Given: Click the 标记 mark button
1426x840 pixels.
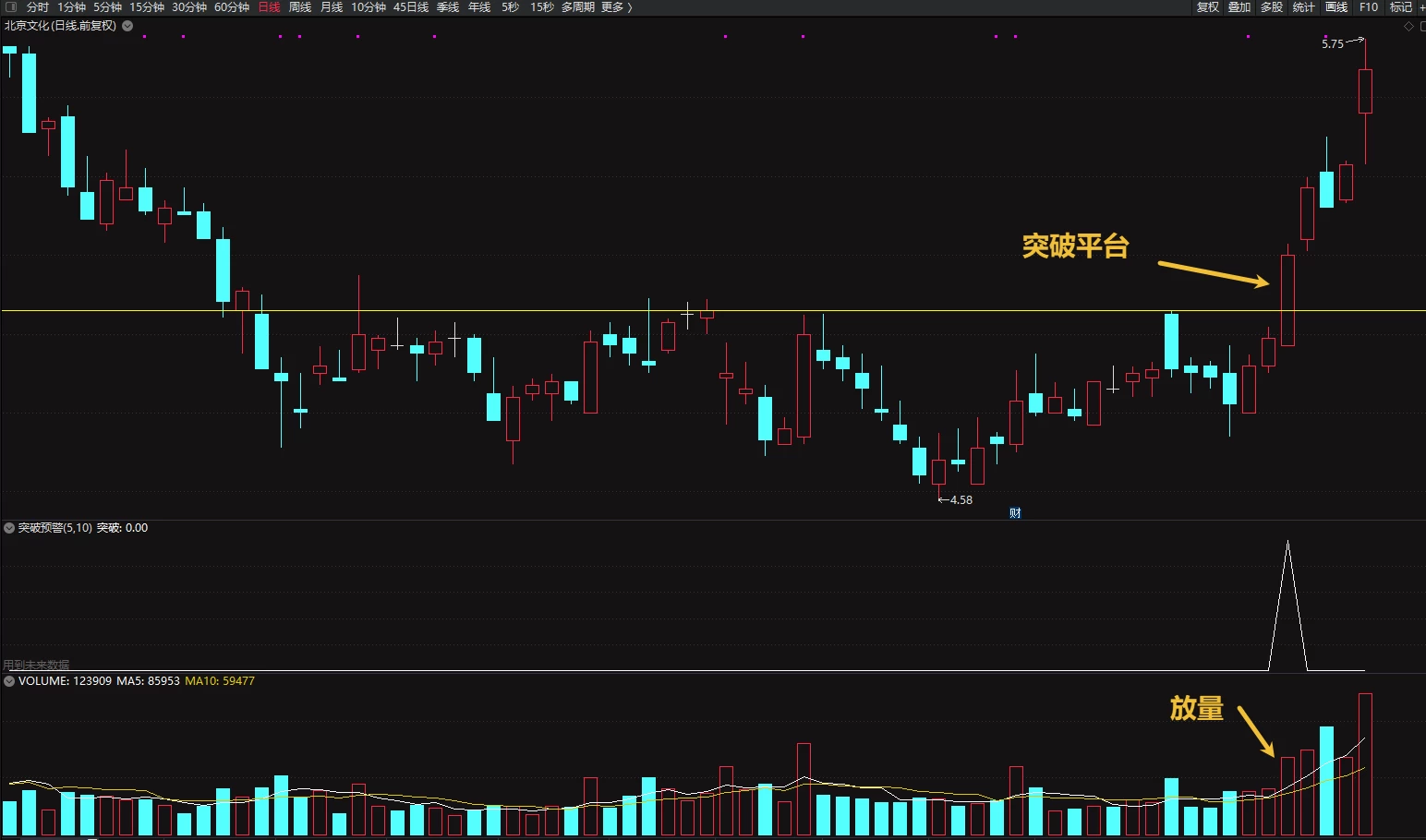Looking at the screenshot, I should [1401, 6].
